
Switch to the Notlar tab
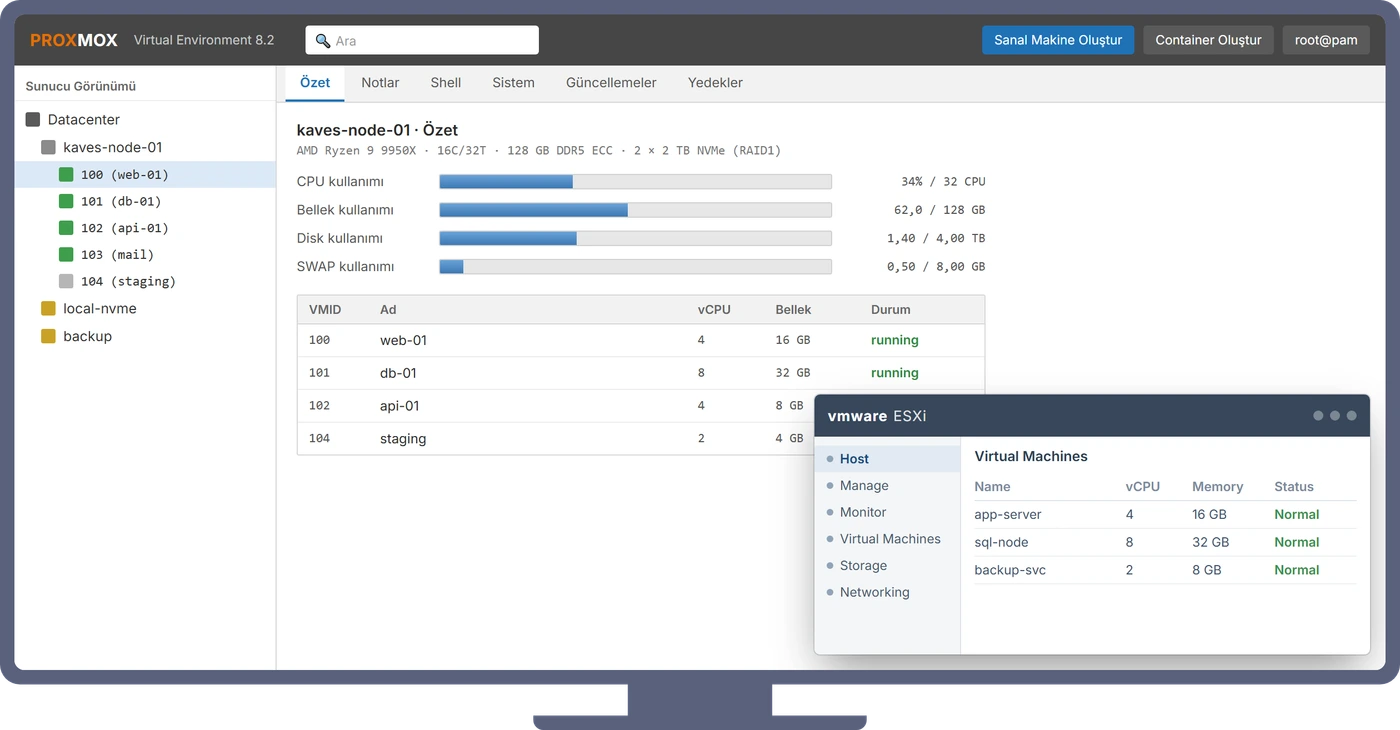pos(380,83)
